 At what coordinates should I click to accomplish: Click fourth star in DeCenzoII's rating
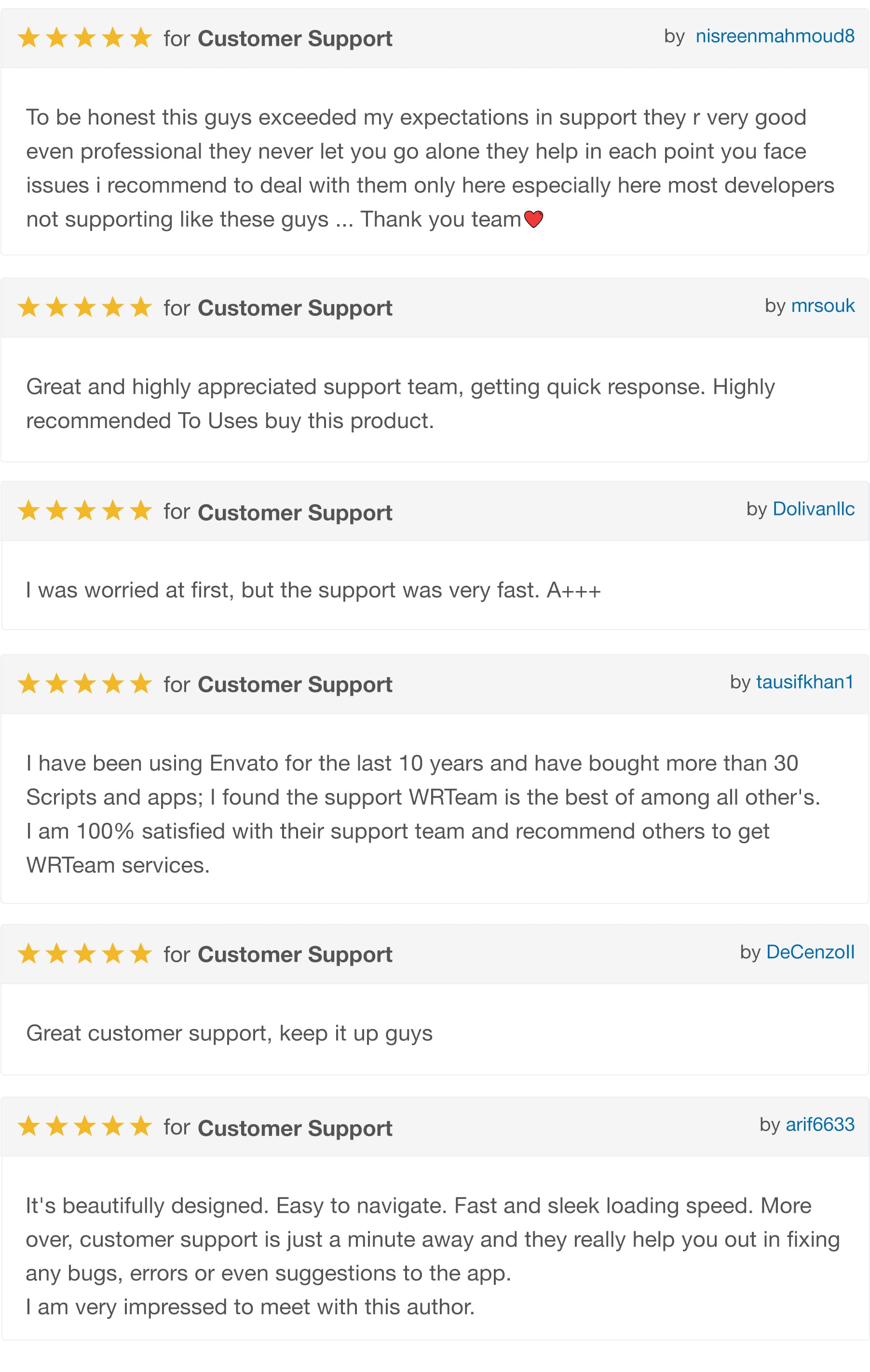click(x=113, y=954)
